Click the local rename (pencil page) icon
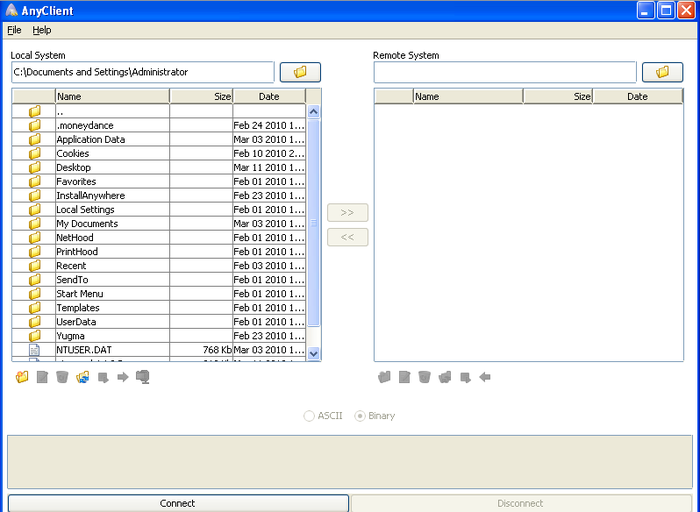 [x=42, y=377]
